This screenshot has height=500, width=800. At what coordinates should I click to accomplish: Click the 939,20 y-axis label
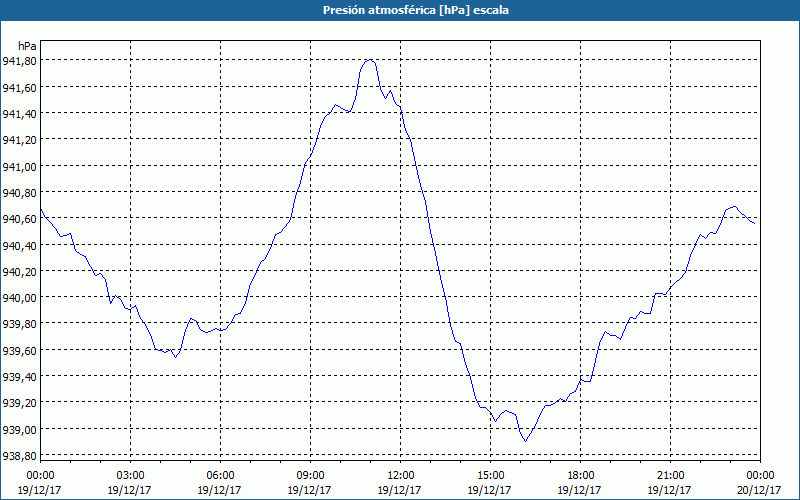(19, 403)
